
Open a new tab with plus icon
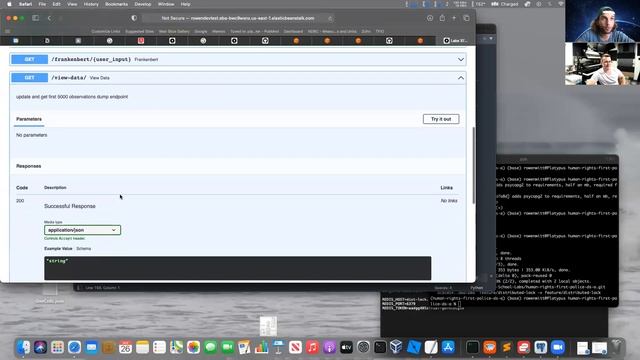pos(454,18)
